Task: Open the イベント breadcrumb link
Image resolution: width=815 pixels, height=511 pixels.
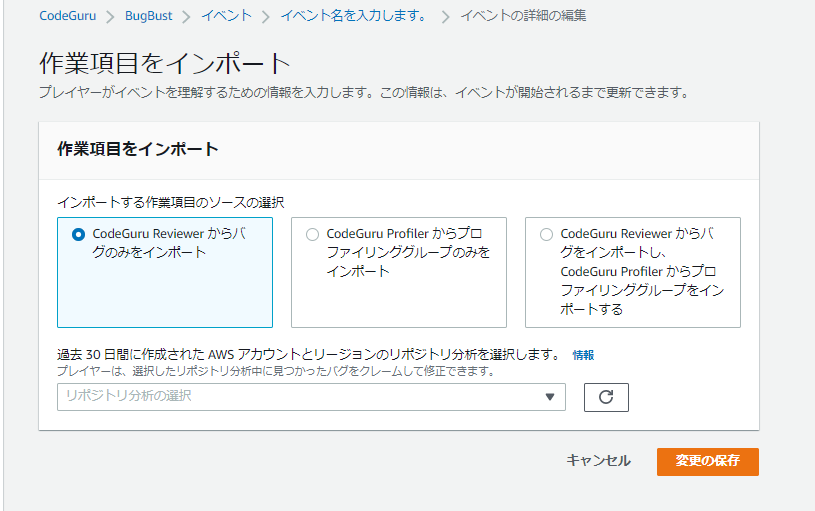Action: pos(226,16)
